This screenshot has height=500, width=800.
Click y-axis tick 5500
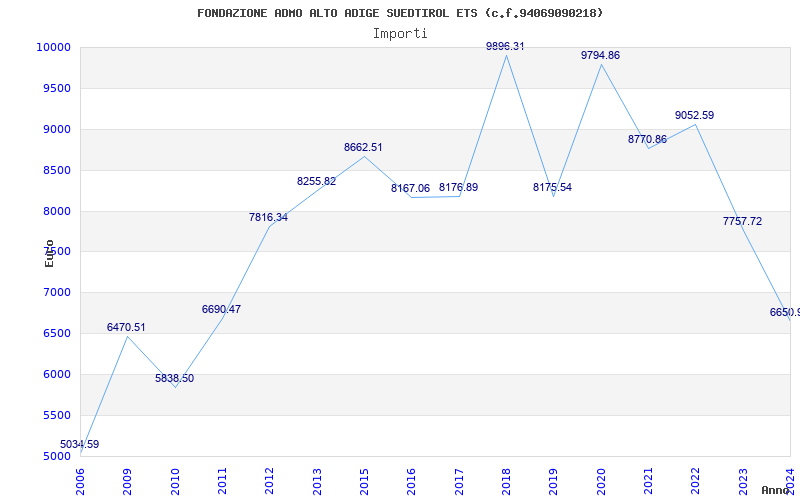[57, 415]
